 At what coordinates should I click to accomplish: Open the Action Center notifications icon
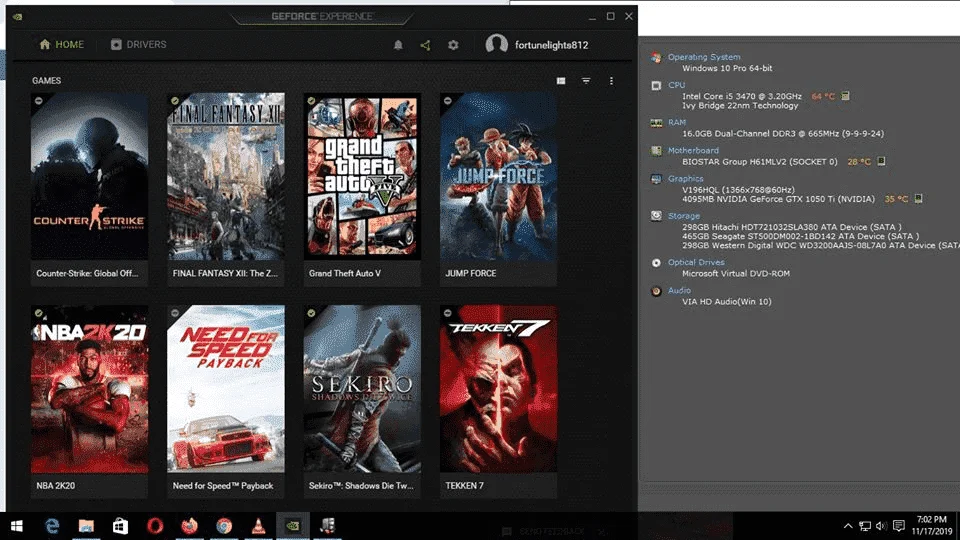(x=899, y=526)
